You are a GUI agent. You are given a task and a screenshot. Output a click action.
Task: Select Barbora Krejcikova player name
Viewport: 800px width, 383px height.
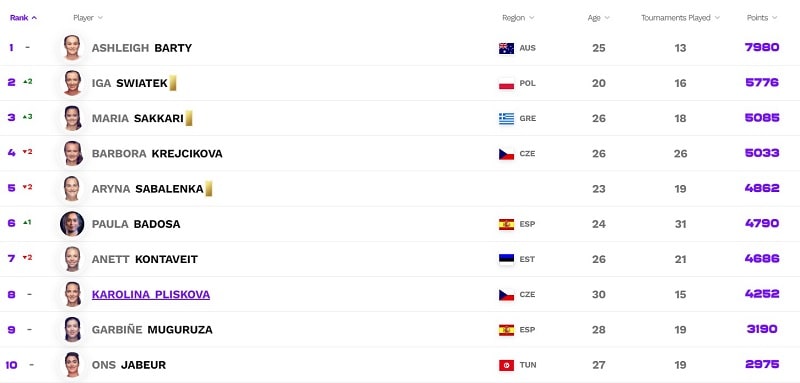pyautogui.click(x=157, y=154)
